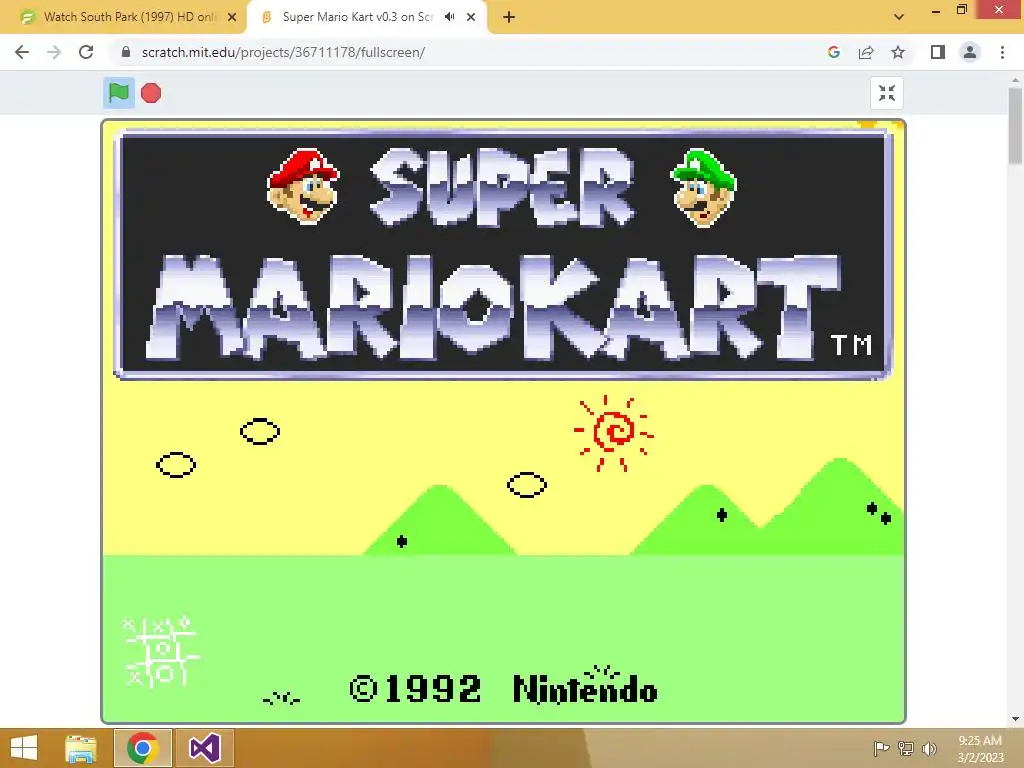The image size is (1024, 768).
Task: Restore down the Chrome window
Action: click(x=961, y=10)
